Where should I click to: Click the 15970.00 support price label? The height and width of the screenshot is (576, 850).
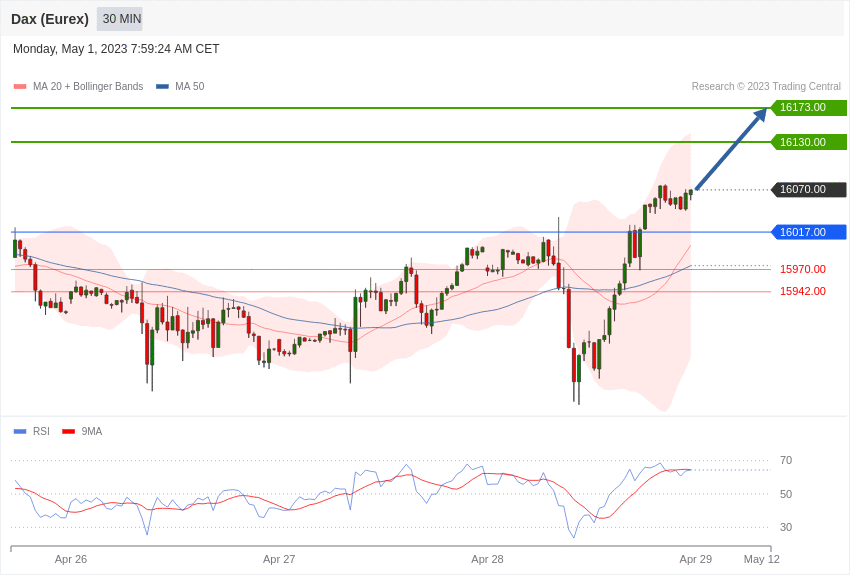(803, 269)
